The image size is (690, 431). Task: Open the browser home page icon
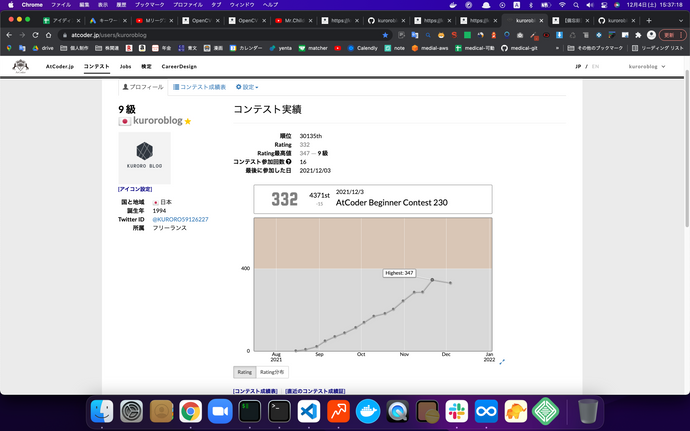[x=48, y=35]
